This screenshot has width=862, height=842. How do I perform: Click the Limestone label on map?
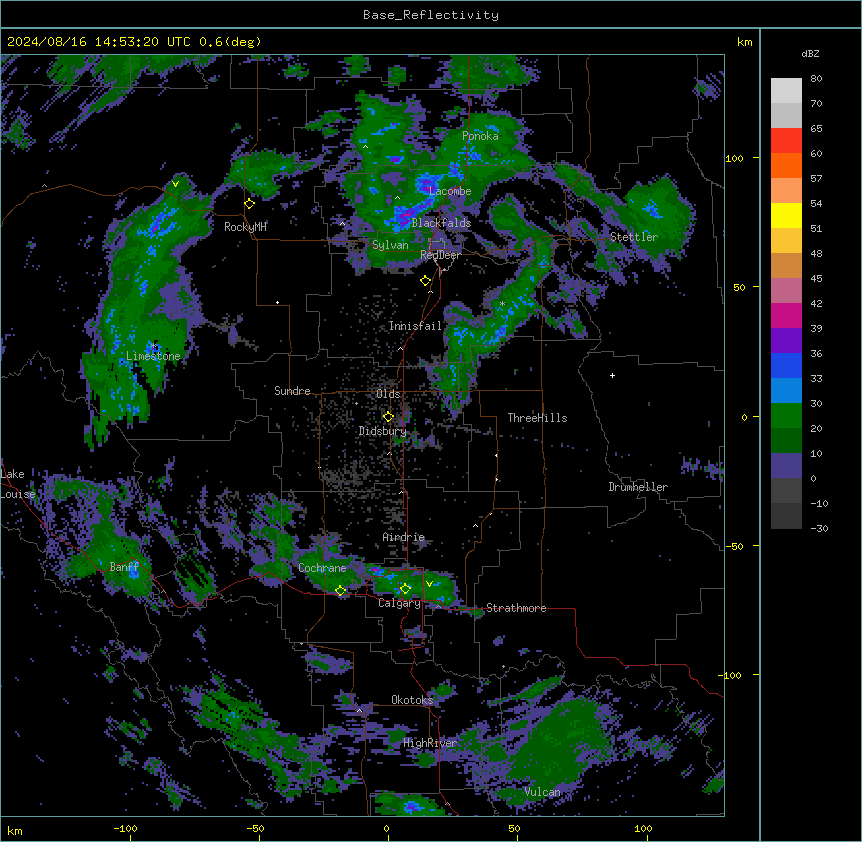pos(153,356)
